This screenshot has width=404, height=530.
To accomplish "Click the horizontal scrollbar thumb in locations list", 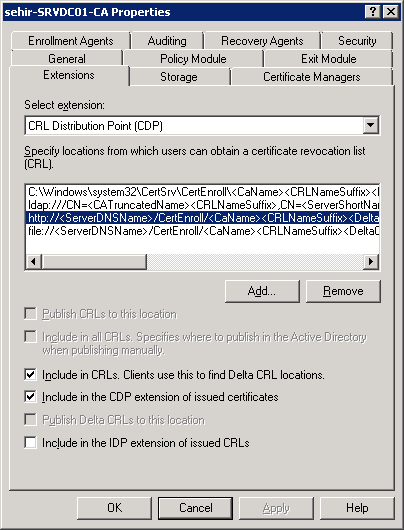I will coord(94,261).
